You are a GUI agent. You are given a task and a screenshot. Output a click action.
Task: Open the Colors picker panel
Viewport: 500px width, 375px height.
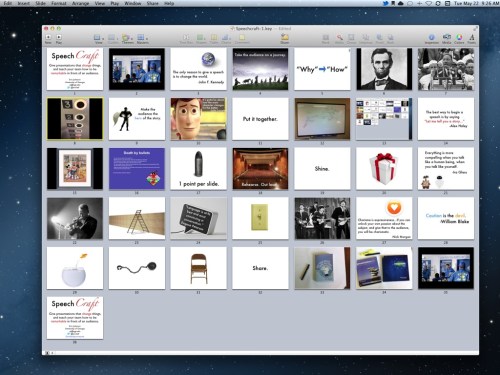tap(459, 39)
